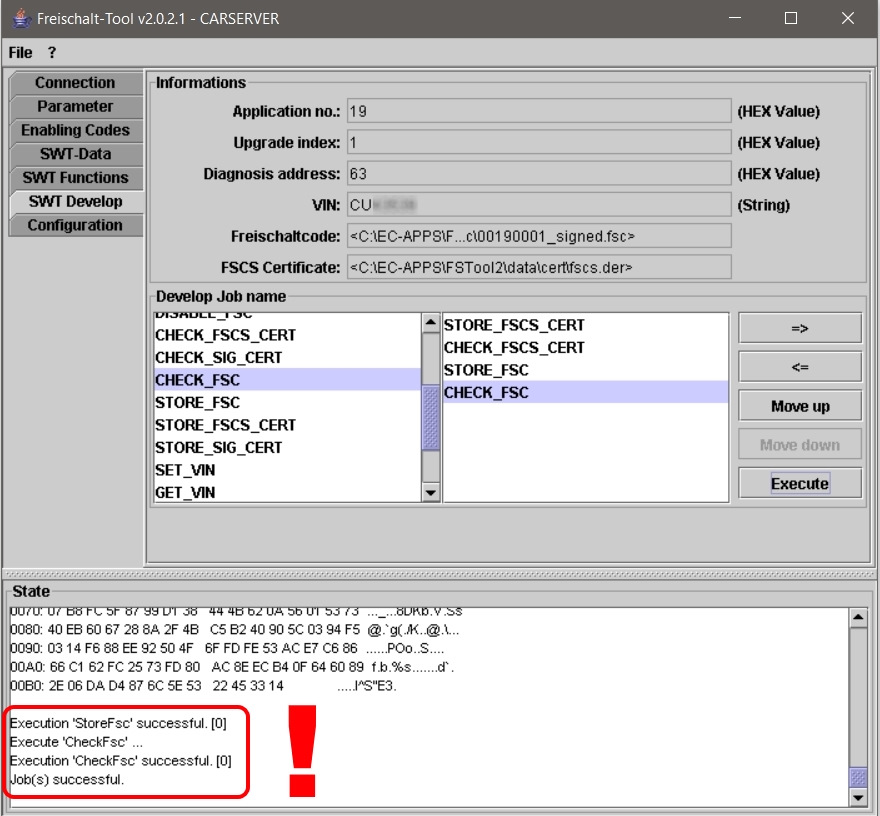880x816 pixels.
Task: Select STORE_FSC in the left job list
Action: [x=287, y=402]
